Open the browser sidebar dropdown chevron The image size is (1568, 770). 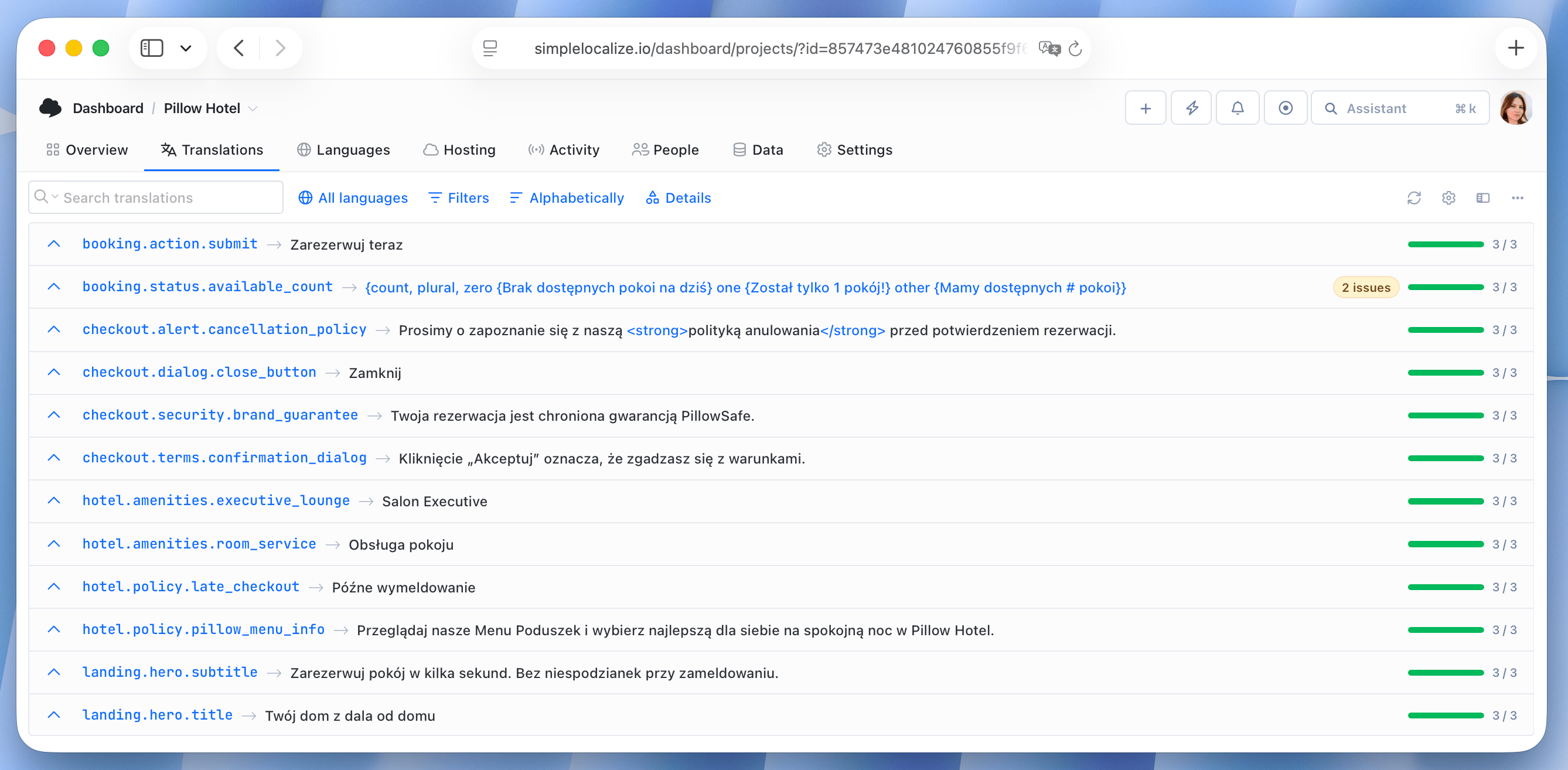[x=186, y=48]
